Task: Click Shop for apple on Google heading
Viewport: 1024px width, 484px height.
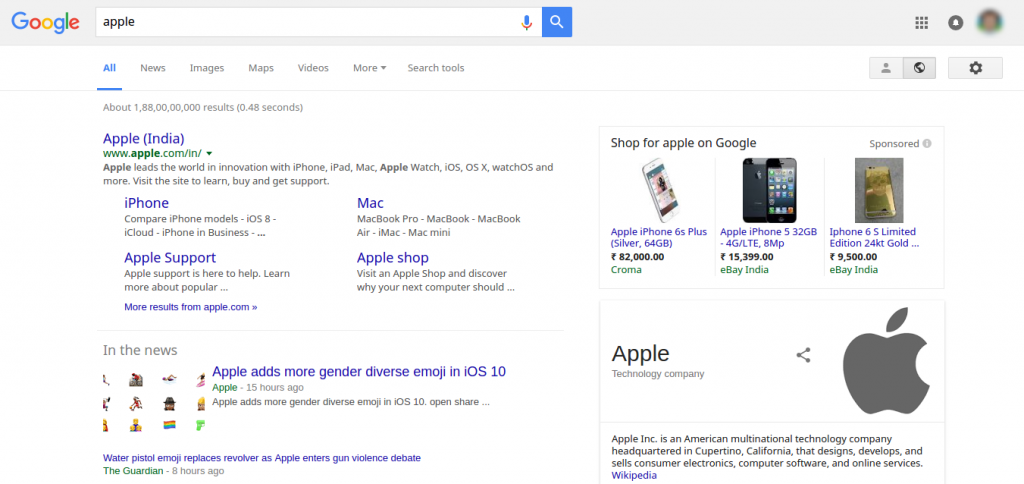Action: (x=683, y=143)
